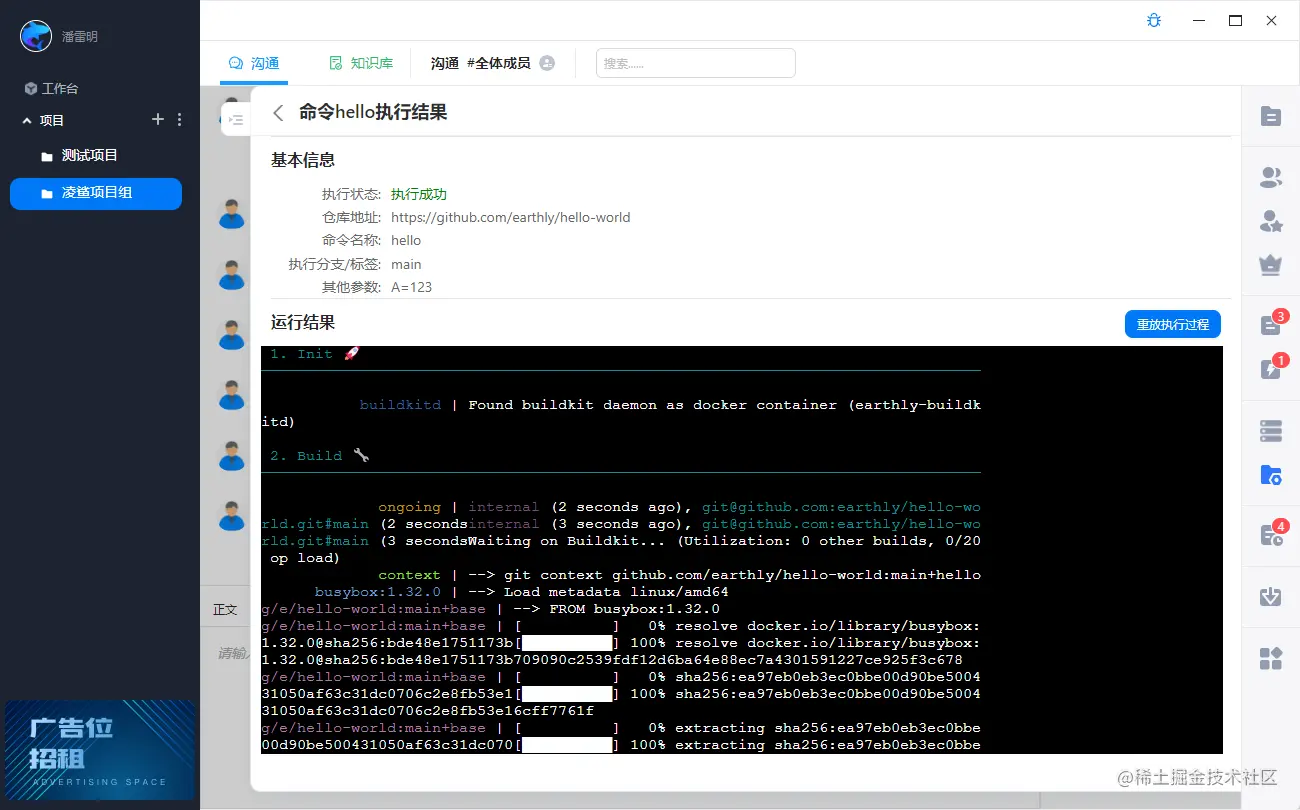Screen dimensions: 1300x810
Task: Click the back arrow beside 命令hello执行结果
Action: [x=279, y=113]
